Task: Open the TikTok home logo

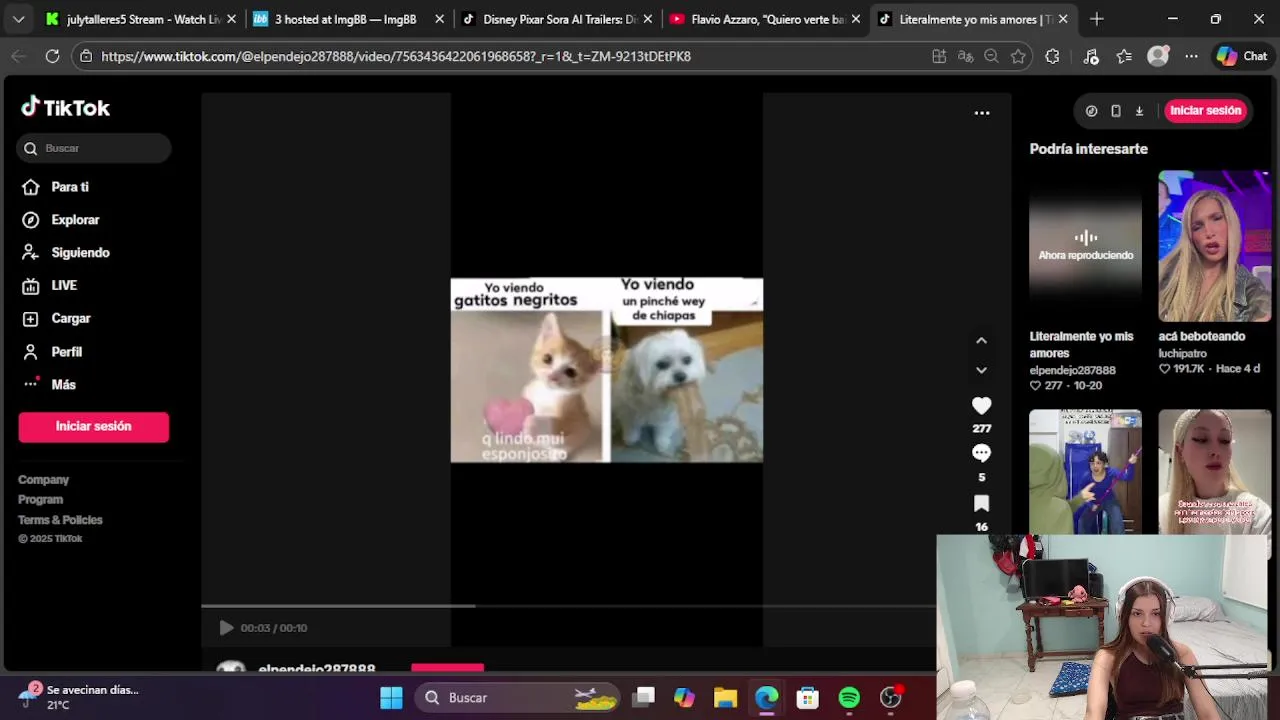Action: coord(65,107)
